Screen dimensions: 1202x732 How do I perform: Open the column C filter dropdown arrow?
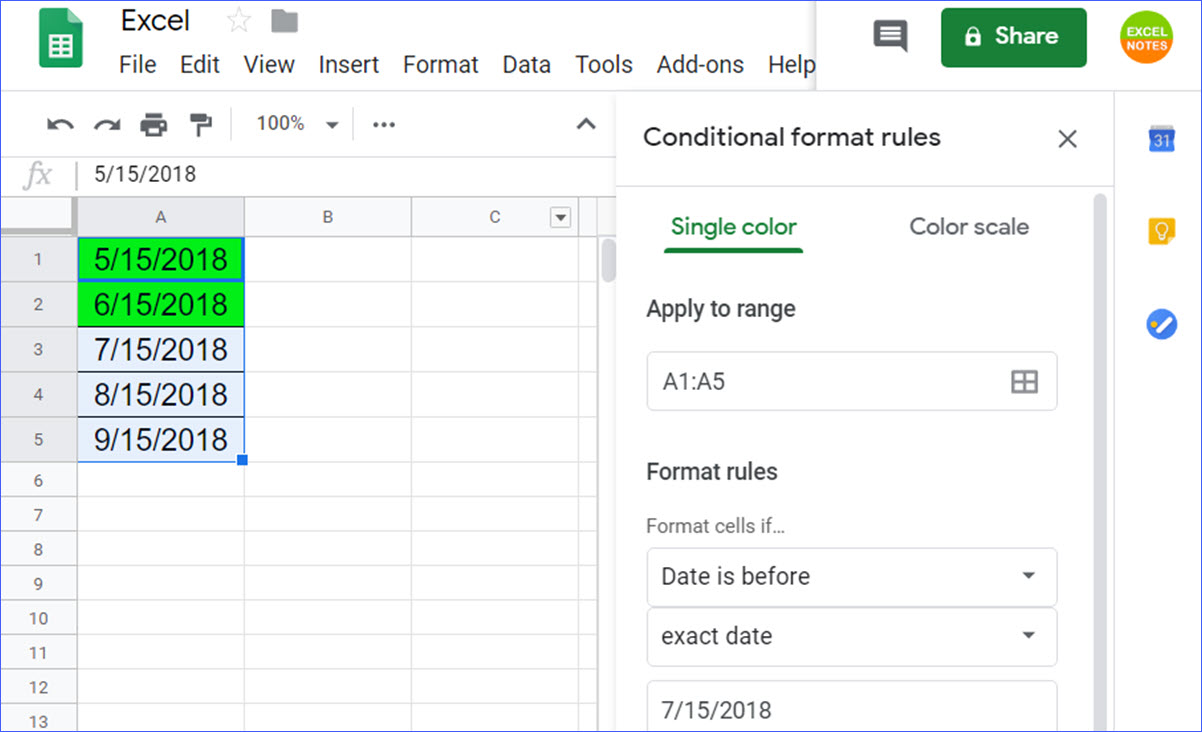click(x=560, y=217)
